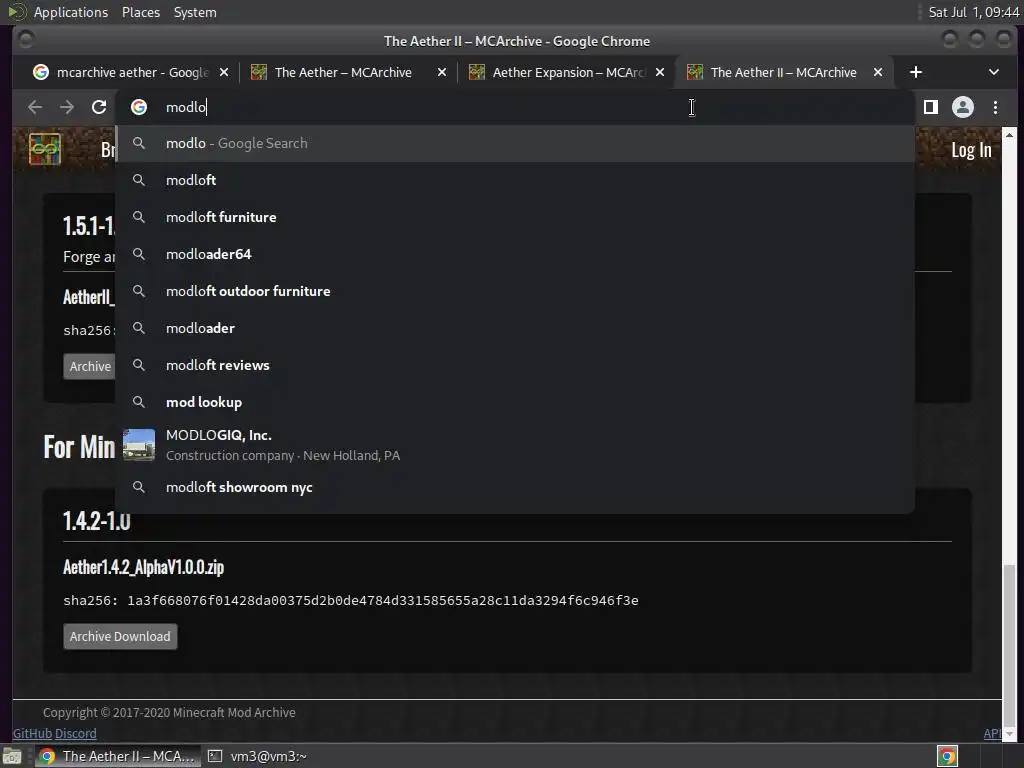Screen dimensions: 1024x768
Task: Click the 'Log In' link
Action: [x=971, y=150]
